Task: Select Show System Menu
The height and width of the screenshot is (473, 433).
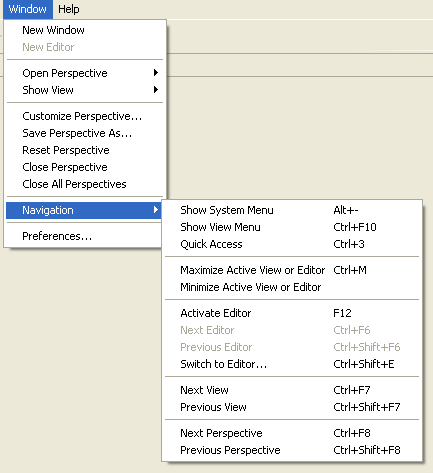Action: (292, 210)
